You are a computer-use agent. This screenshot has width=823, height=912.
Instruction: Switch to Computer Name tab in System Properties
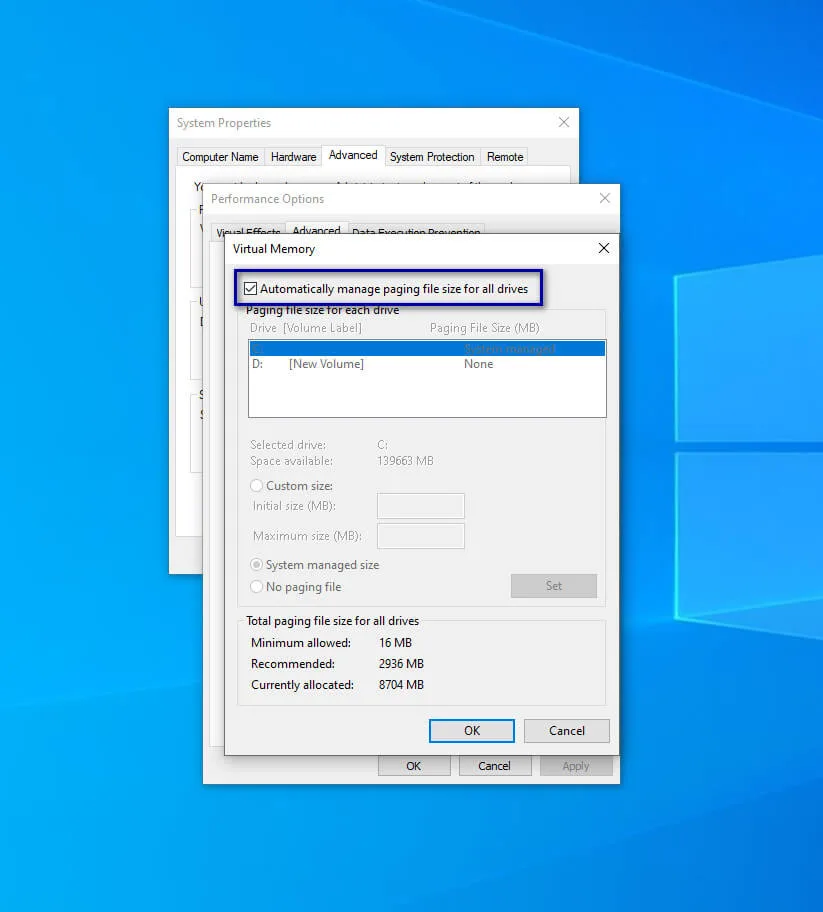point(220,157)
